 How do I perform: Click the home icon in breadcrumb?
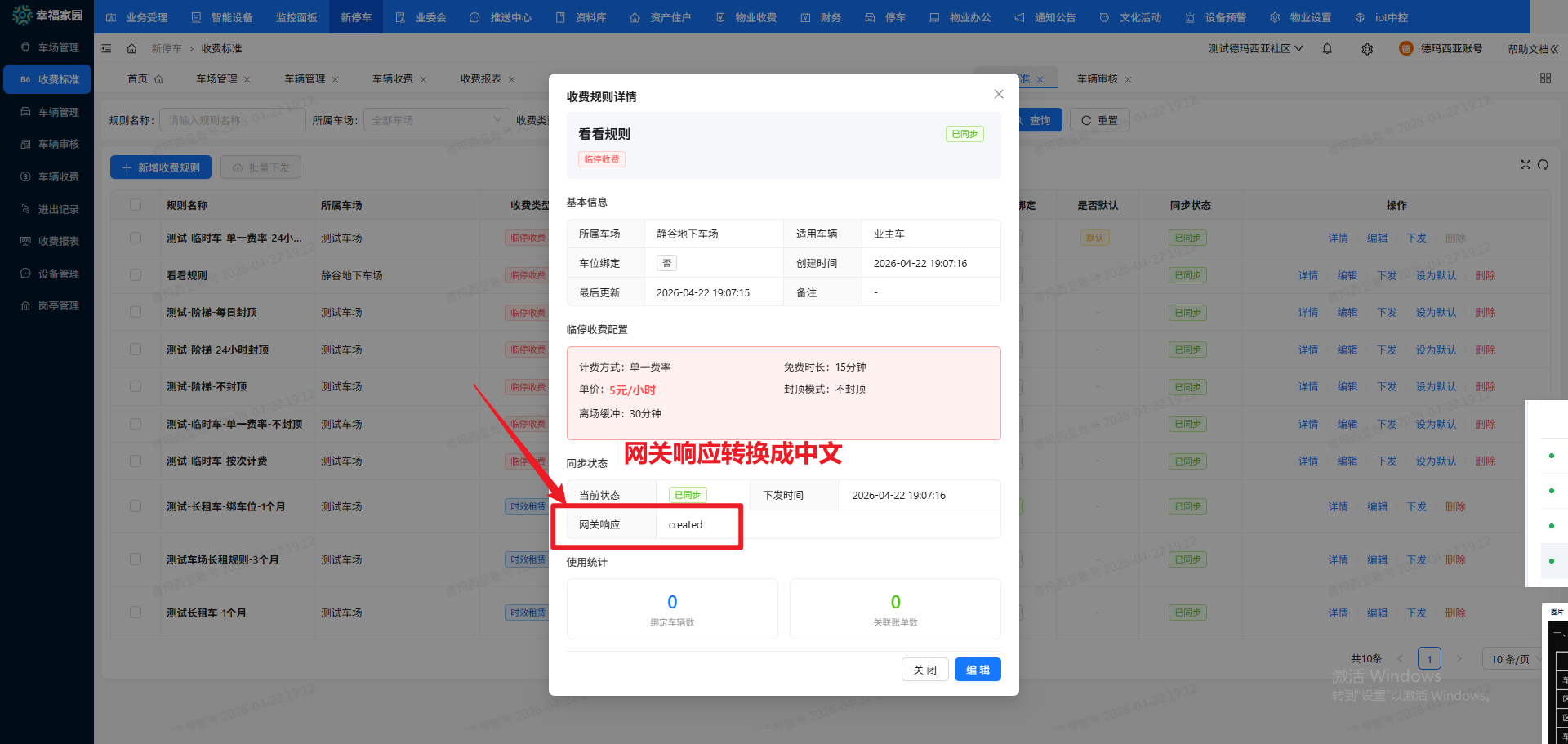tap(131, 49)
